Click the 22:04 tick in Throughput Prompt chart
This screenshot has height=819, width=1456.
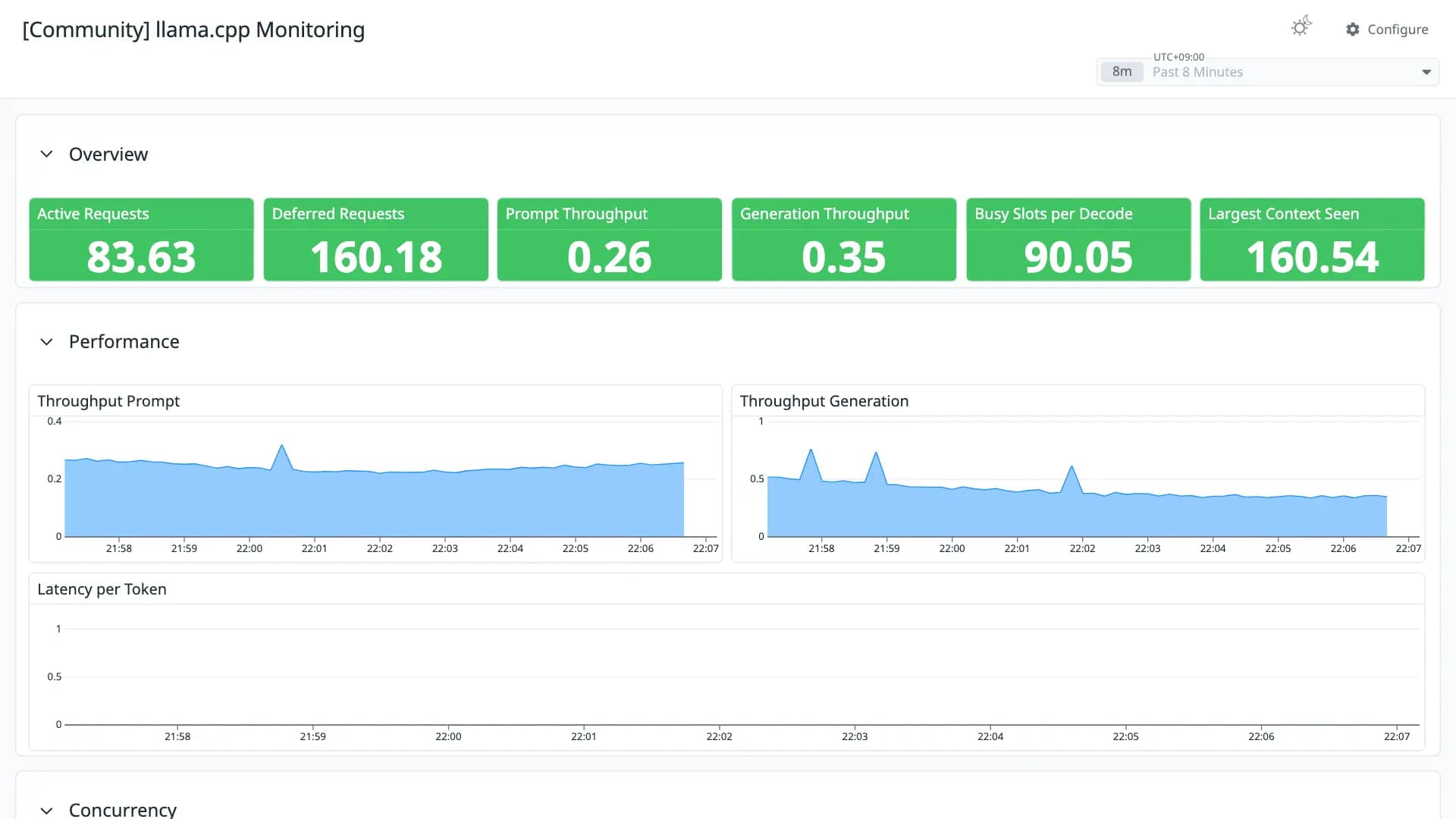(x=510, y=548)
